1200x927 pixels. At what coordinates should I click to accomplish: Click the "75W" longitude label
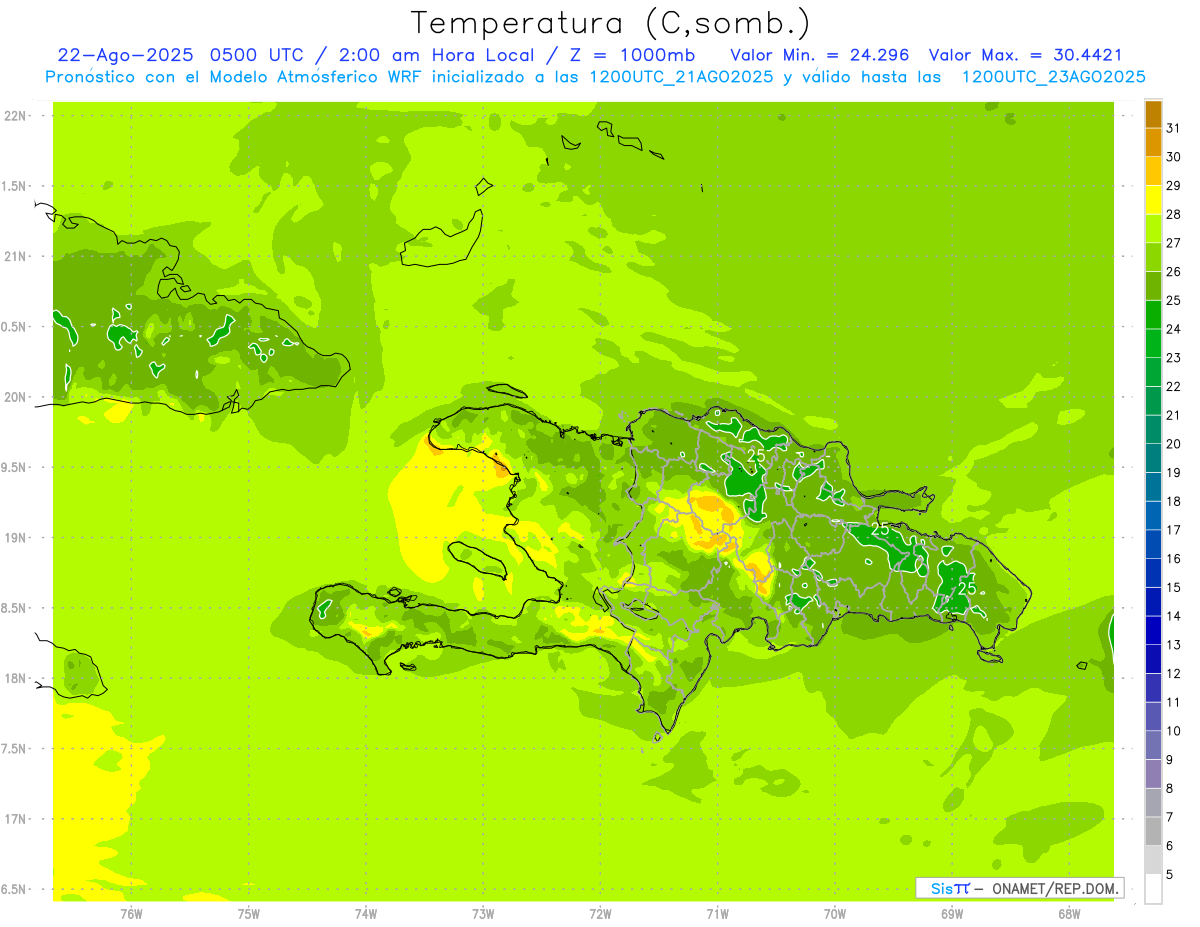pos(248,913)
